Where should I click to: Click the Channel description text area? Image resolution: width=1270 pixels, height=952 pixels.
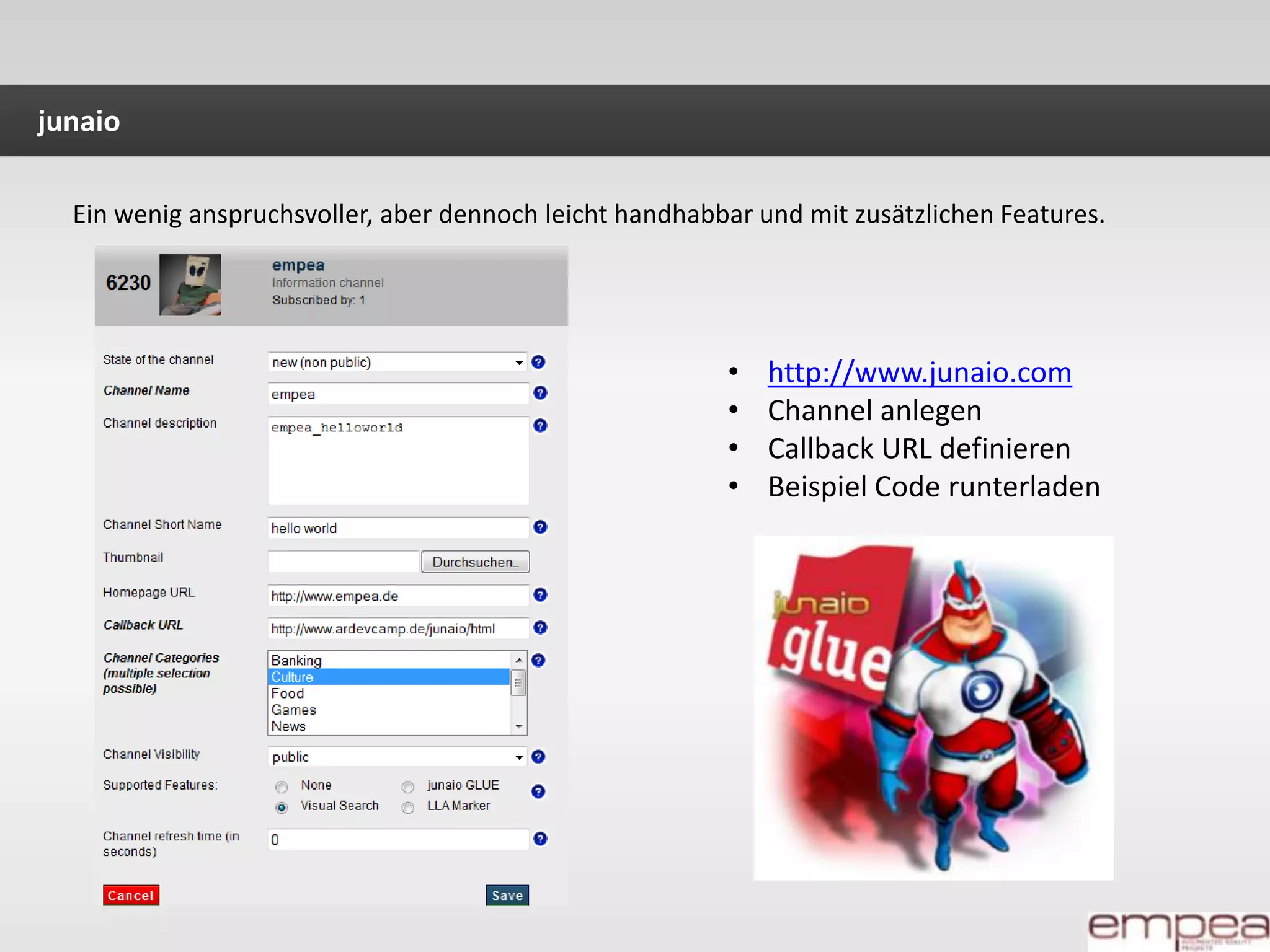[398, 460]
